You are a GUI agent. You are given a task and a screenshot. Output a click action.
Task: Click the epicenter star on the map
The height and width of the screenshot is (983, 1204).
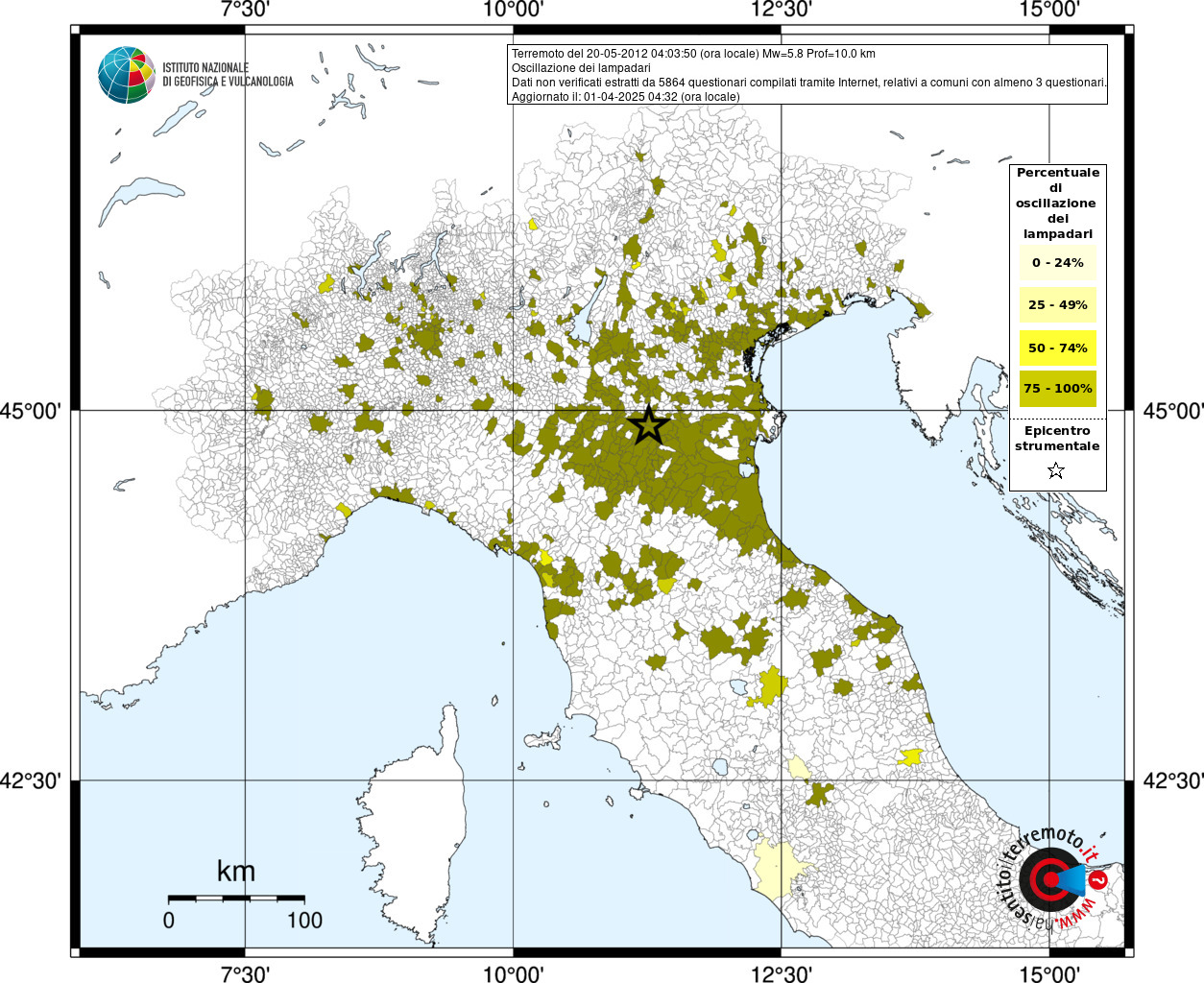(649, 424)
